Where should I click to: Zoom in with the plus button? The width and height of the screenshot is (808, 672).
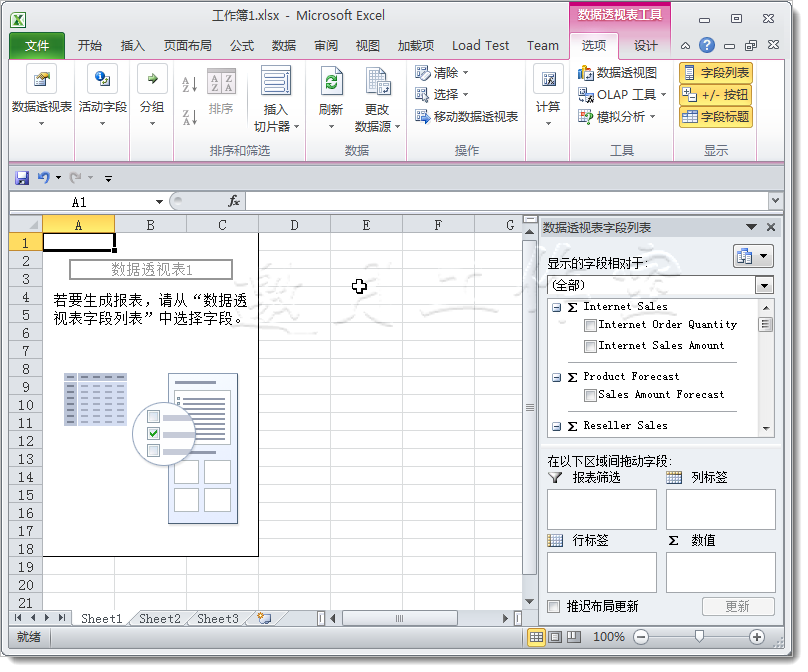[756, 637]
